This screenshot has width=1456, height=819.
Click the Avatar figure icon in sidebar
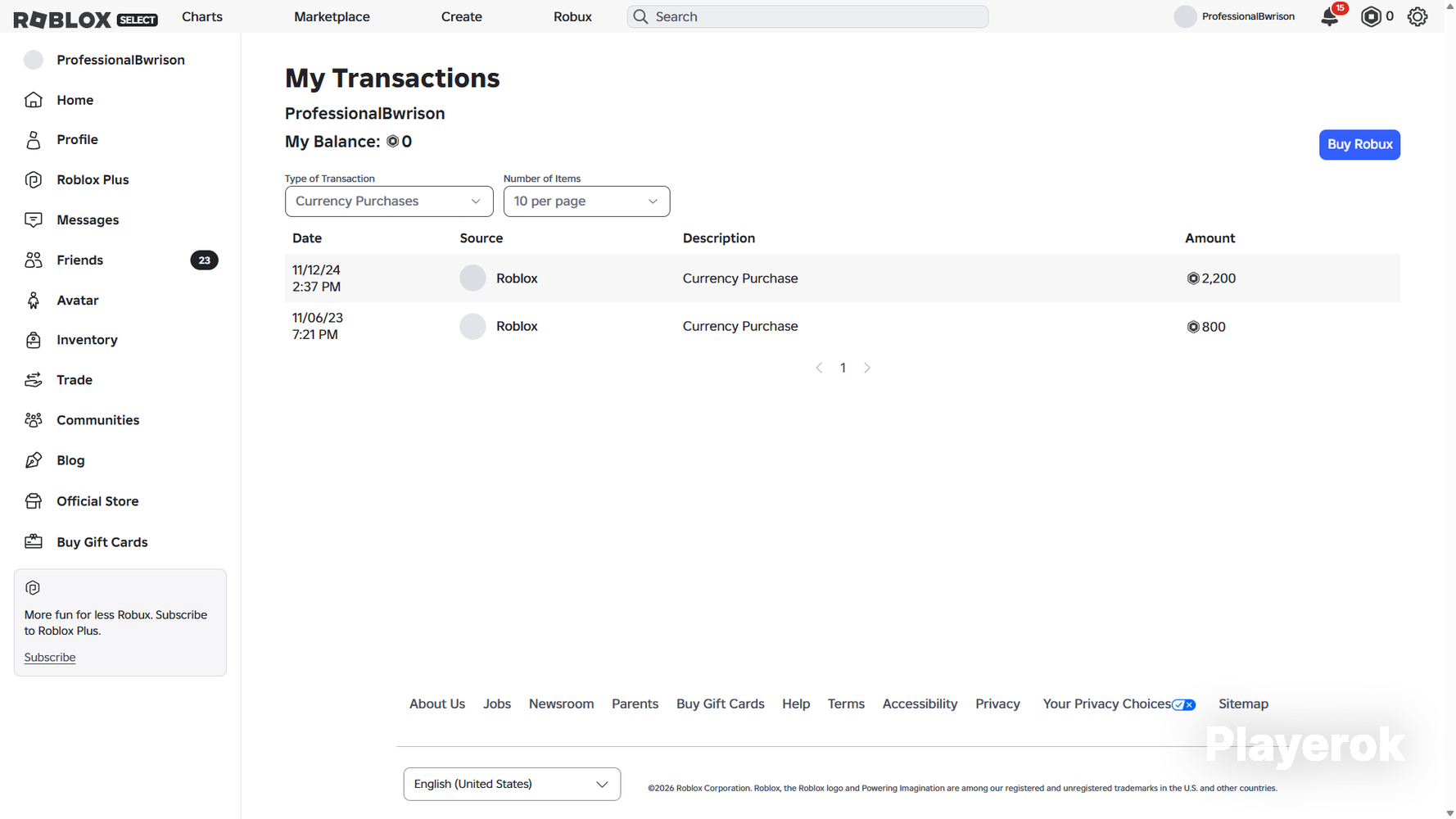tap(34, 301)
